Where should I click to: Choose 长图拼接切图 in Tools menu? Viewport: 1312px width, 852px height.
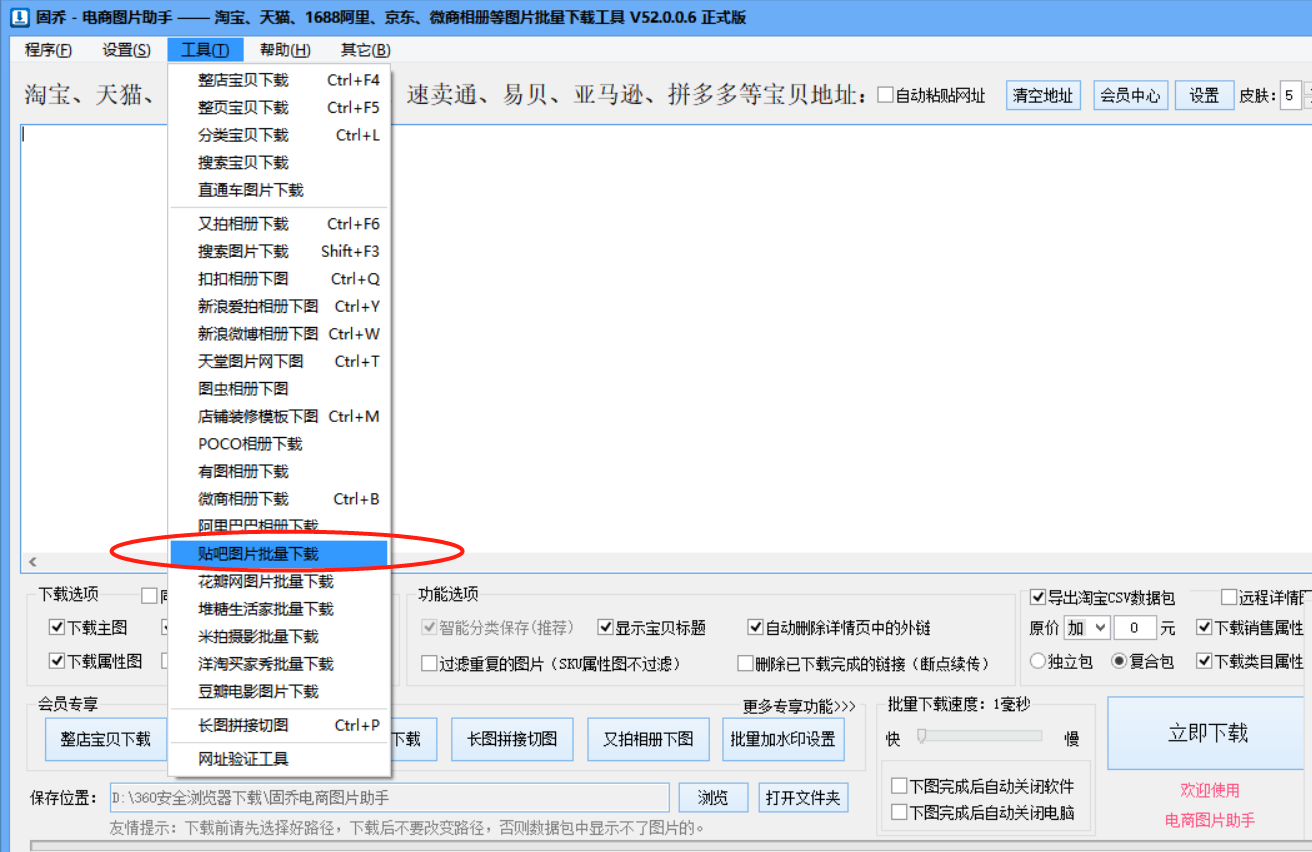click(279, 725)
